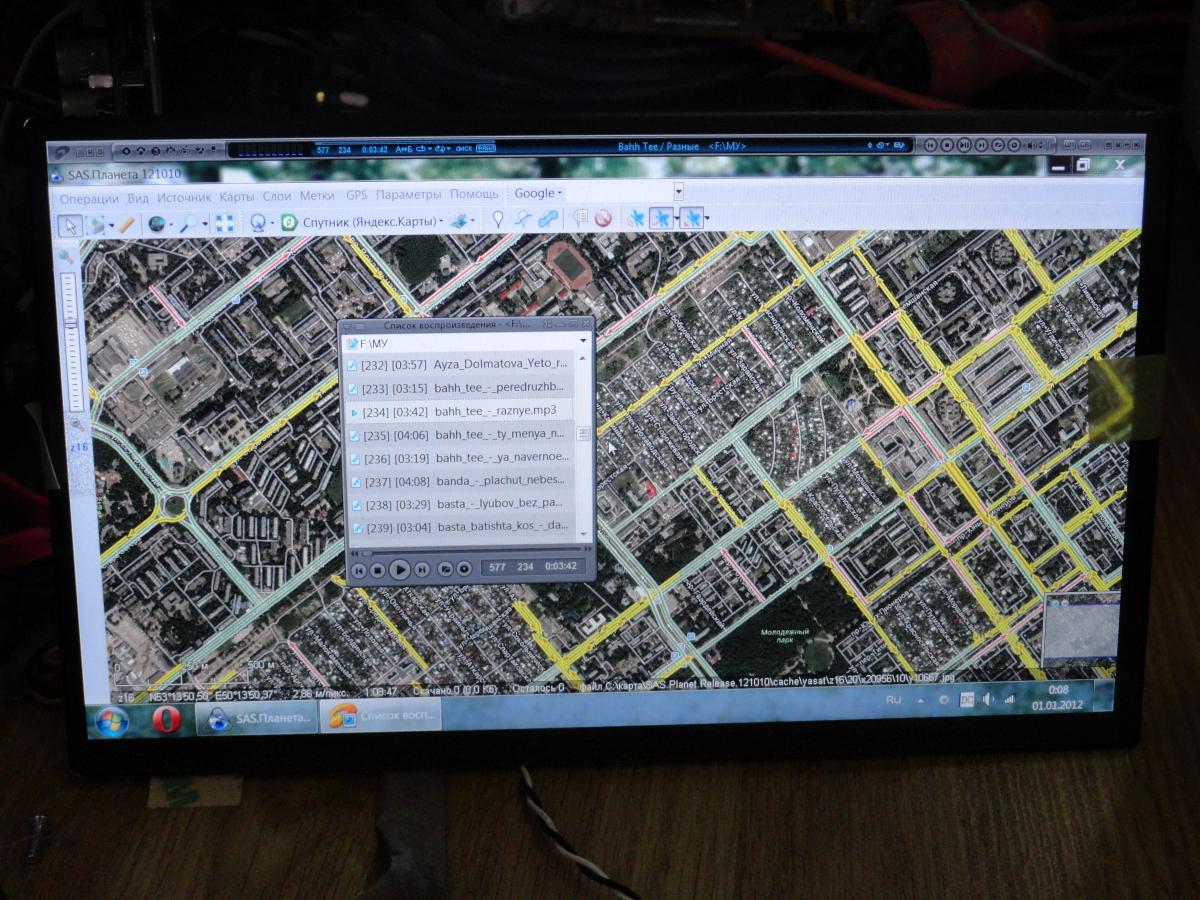Select track 238 basta_-_lyubov_bez_pa in playlist
This screenshot has height=900, width=1200.
(x=458, y=504)
